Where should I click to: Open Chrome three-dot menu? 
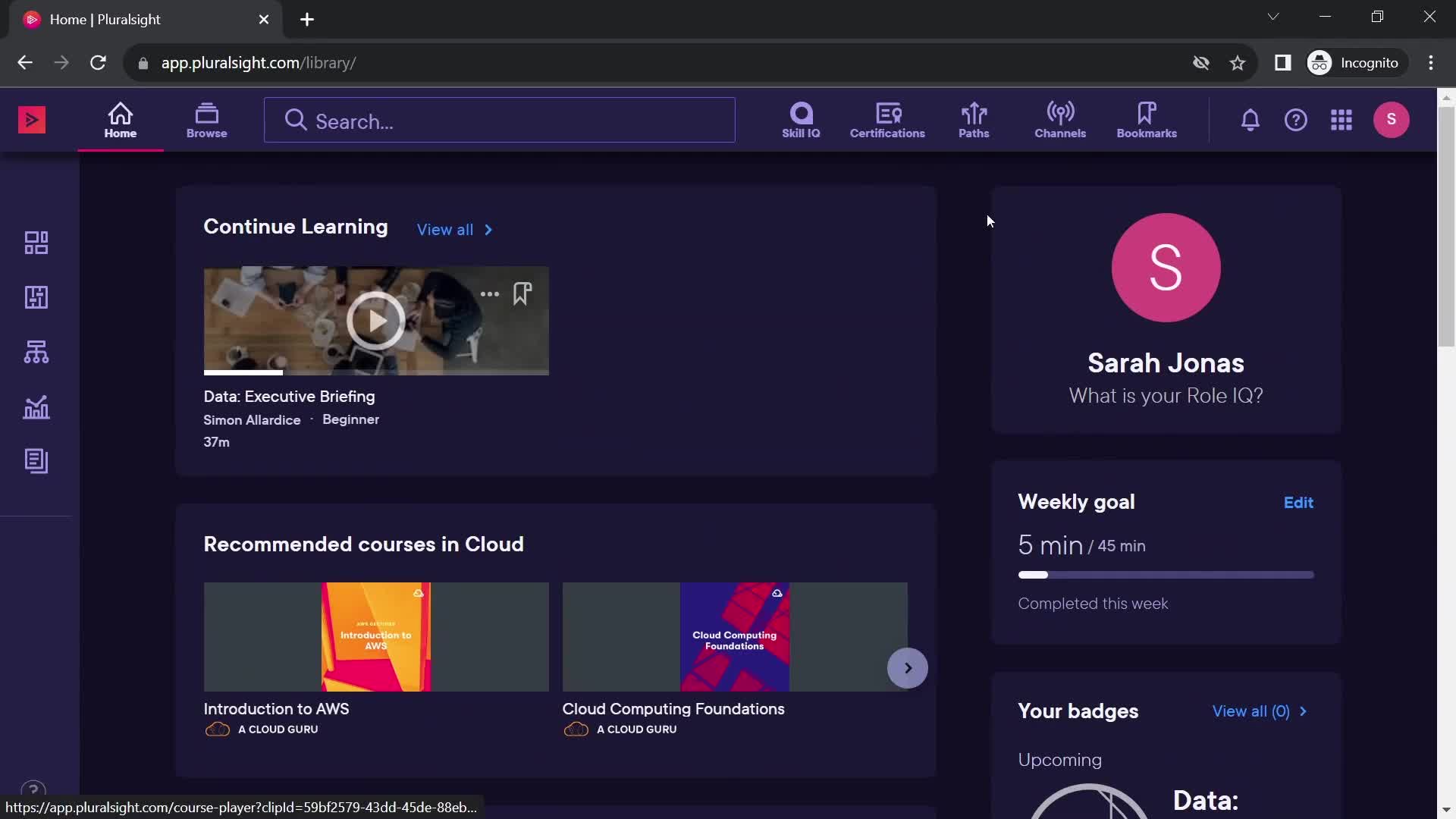tap(1431, 63)
